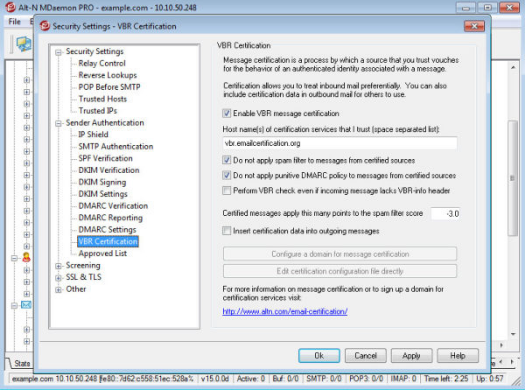Expand the SSL & TLS tree node
The height and width of the screenshot is (391, 526).
click(x=58, y=278)
